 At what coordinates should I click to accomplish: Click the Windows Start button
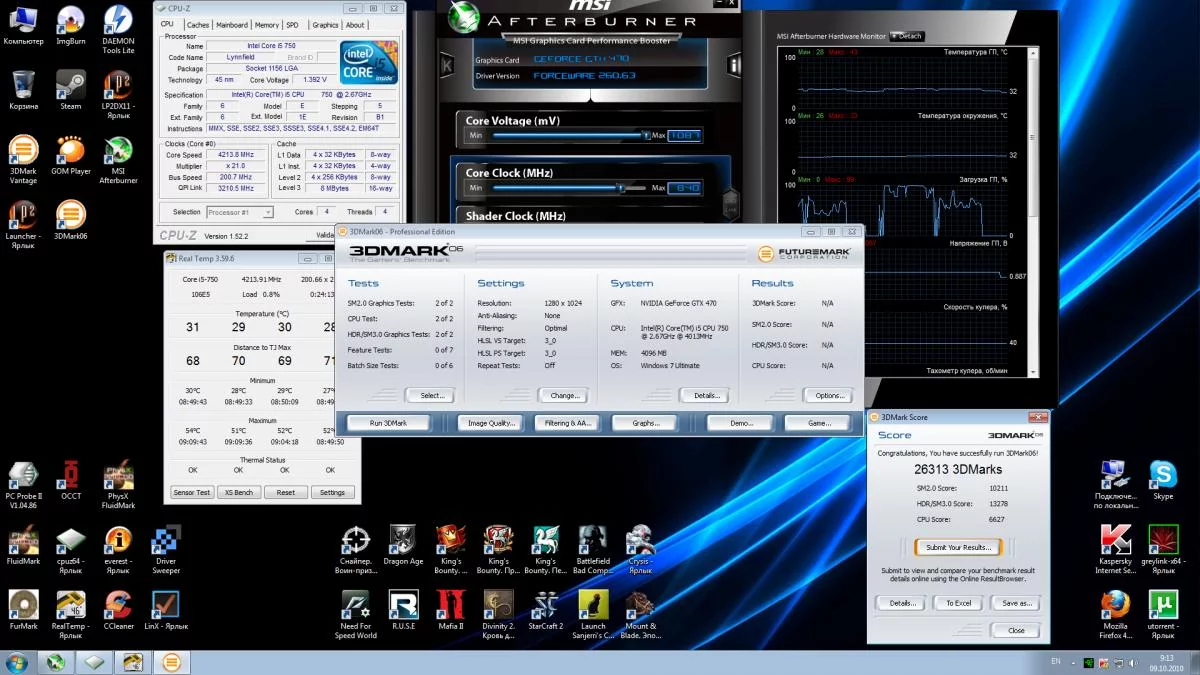[17, 662]
